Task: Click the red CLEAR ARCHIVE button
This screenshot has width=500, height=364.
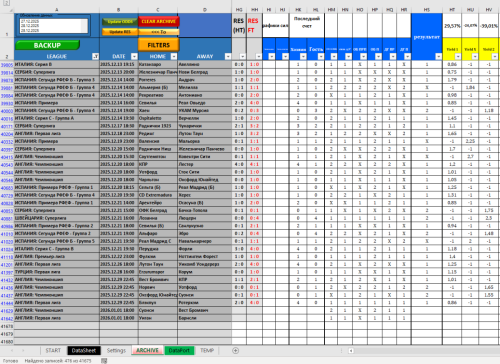Action: click(x=159, y=21)
